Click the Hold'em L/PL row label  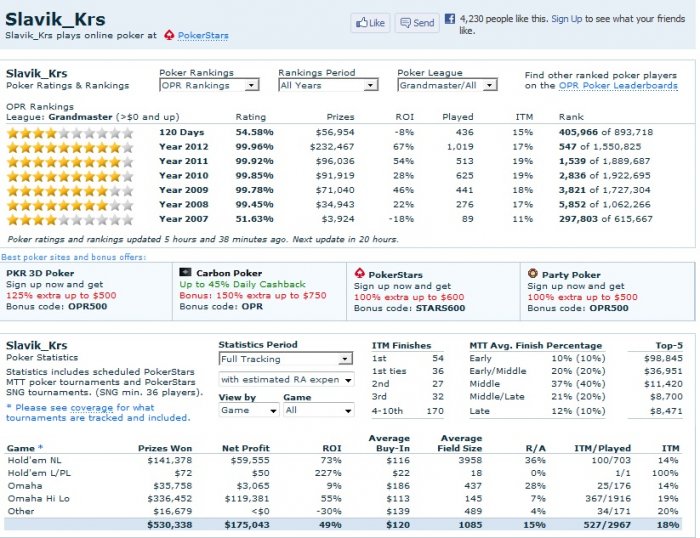[39, 473]
